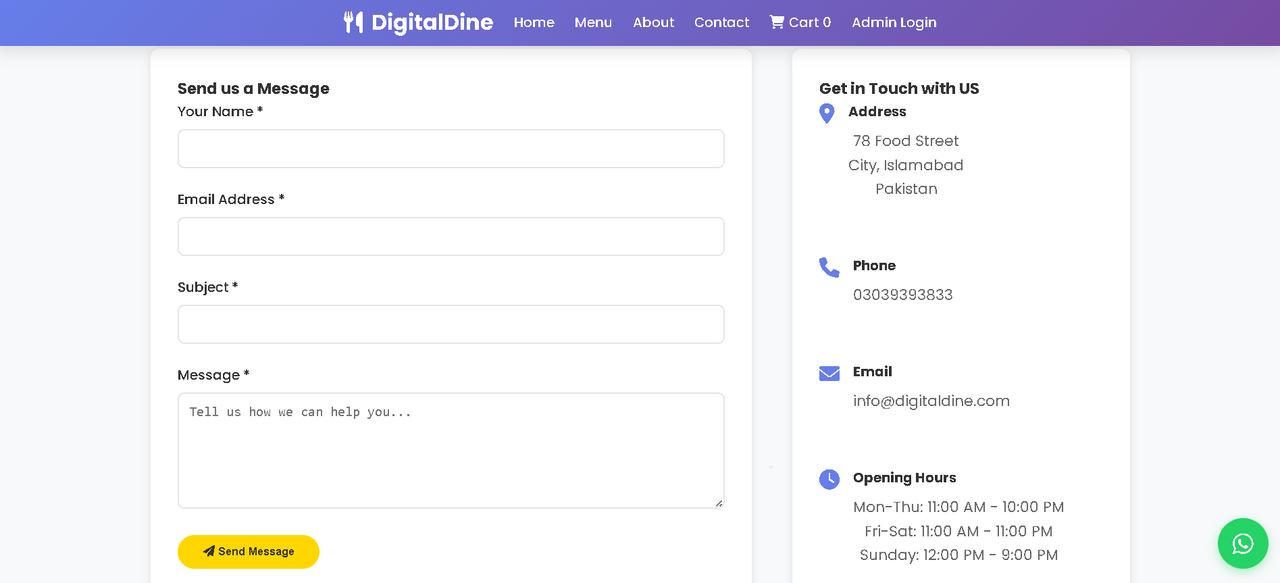This screenshot has height=583, width=1280.
Task: Open Admin Login page
Action: click(x=894, y=22)
